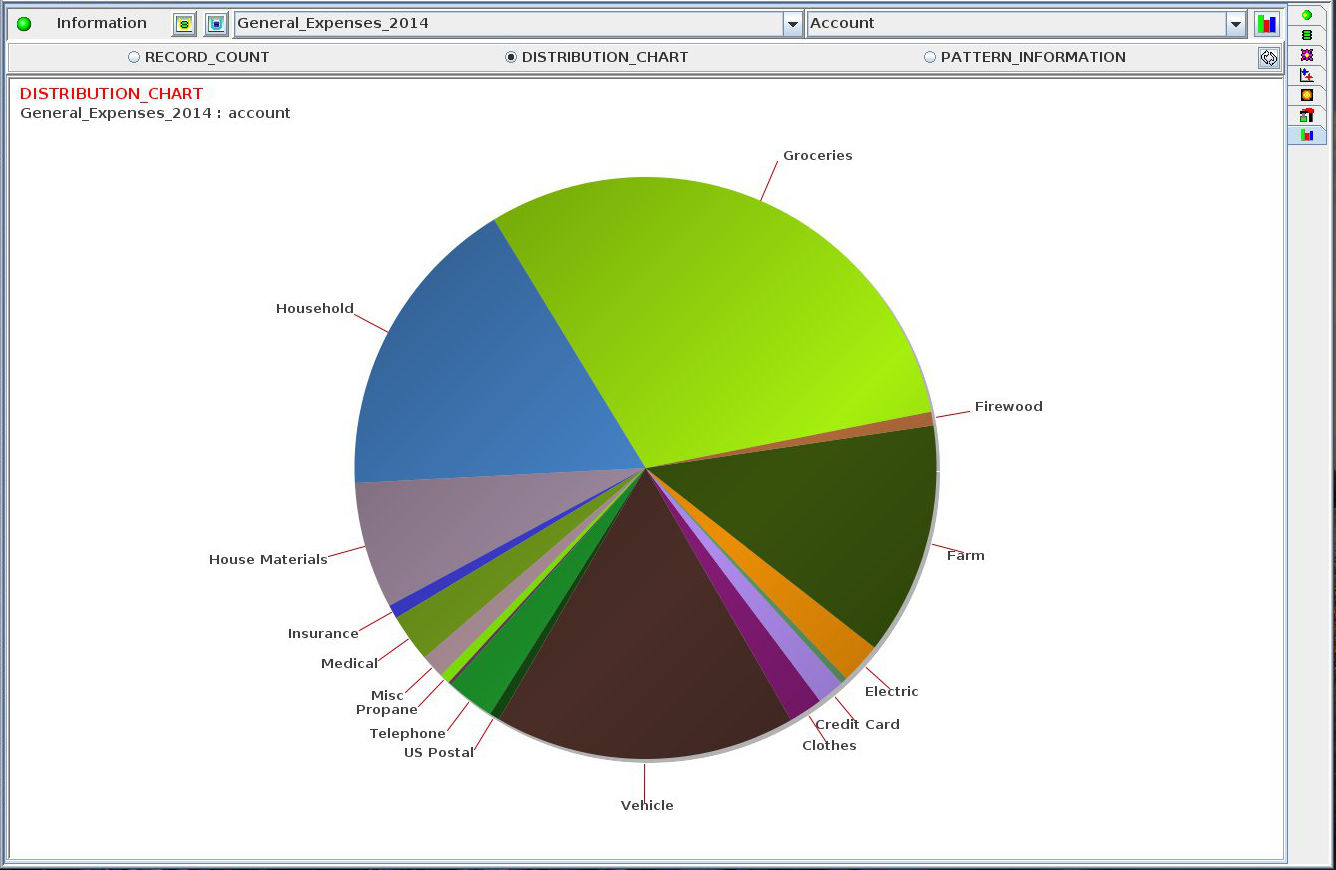Click the Information label
This screenshot has height=870, width=1336.
pos(101,23)
